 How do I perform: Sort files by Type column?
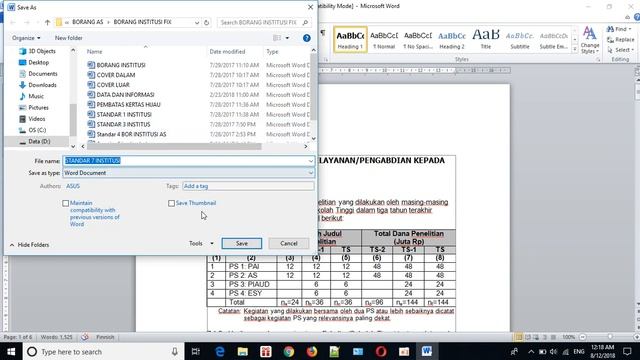click(x=272, y=52)
